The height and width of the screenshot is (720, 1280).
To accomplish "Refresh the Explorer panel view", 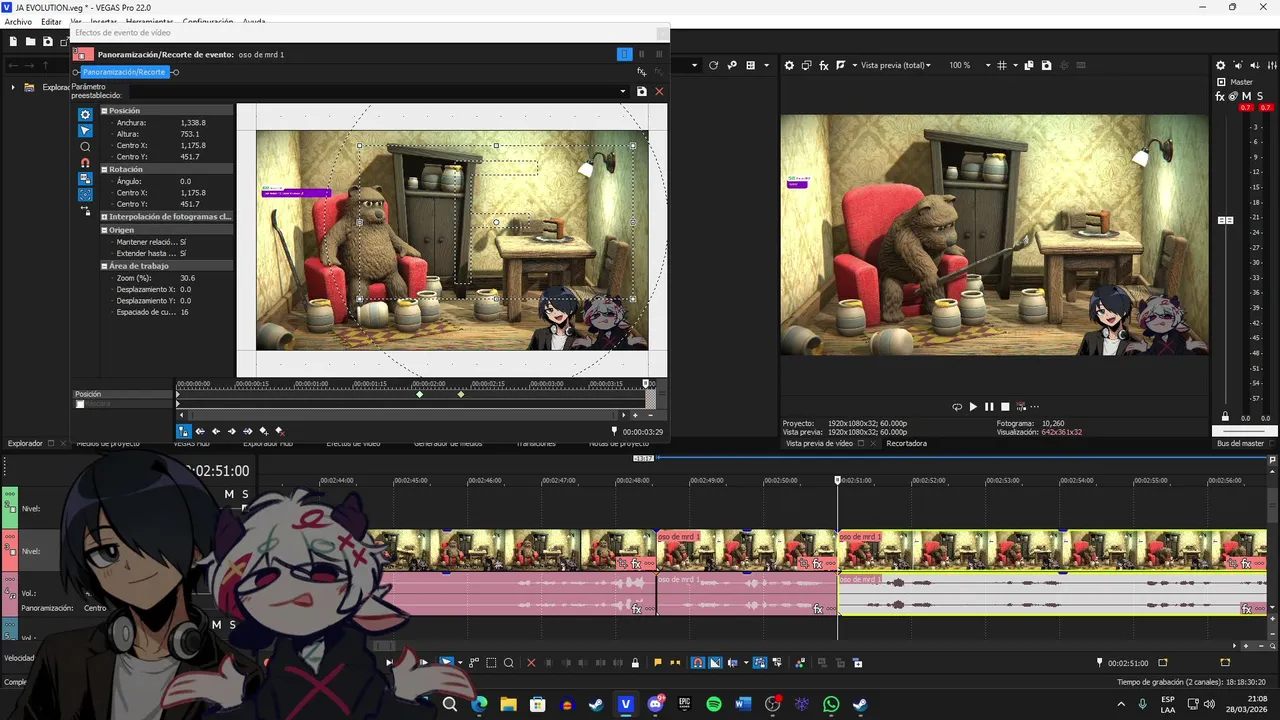I will tap(713, 65).
